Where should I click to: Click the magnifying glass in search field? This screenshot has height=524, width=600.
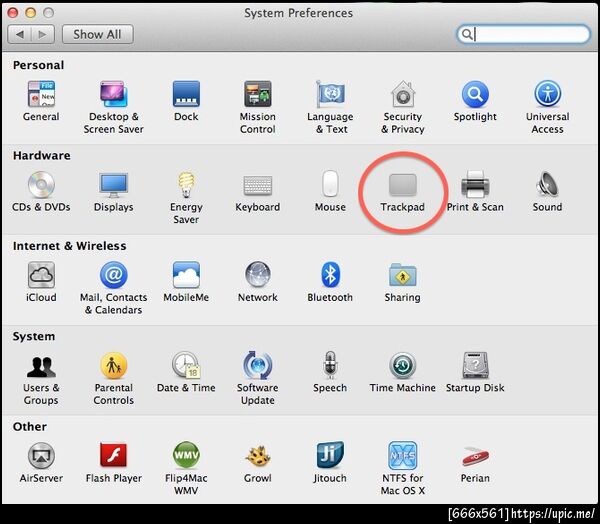pos(466,34)
